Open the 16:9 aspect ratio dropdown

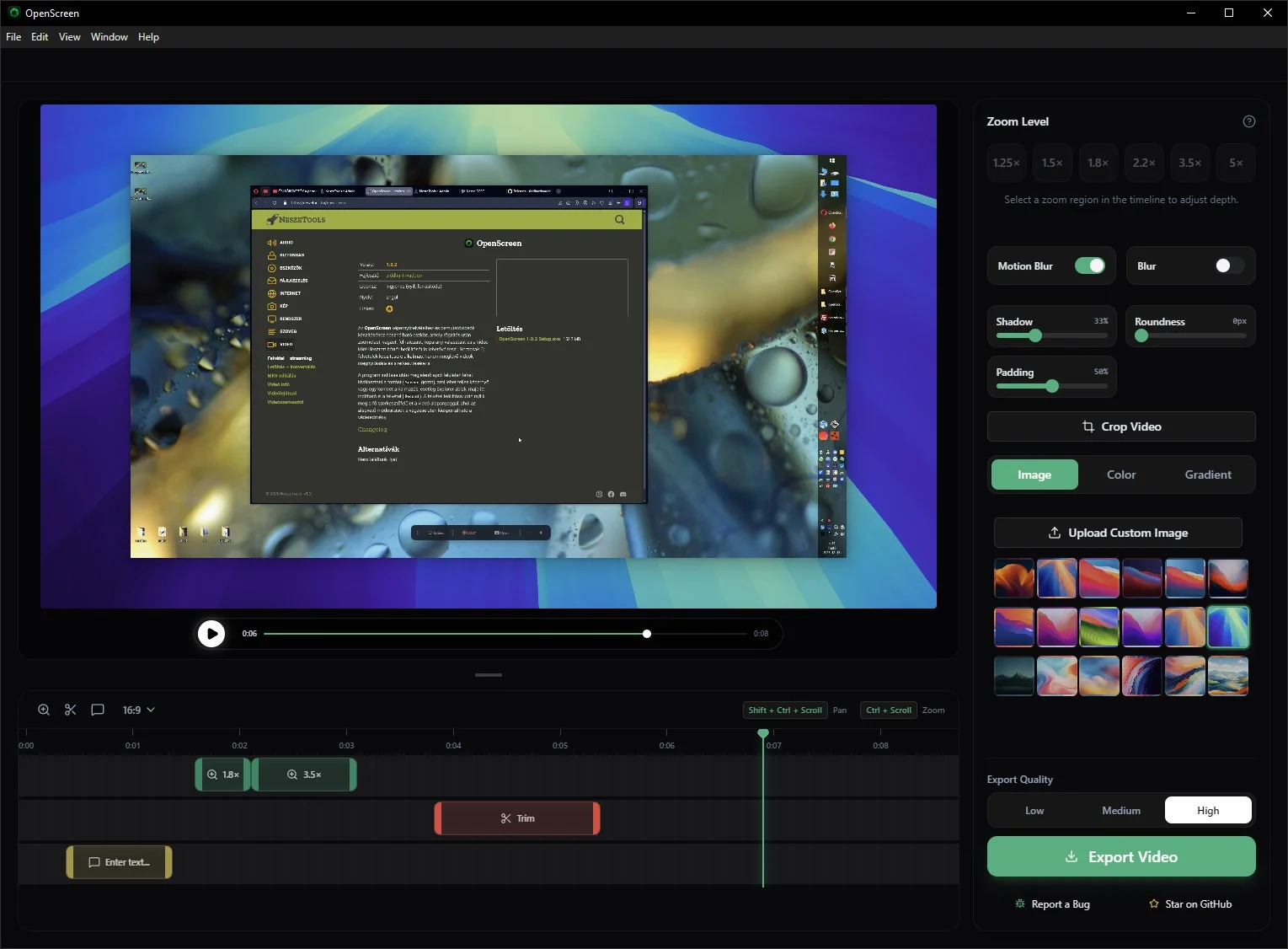139,710
